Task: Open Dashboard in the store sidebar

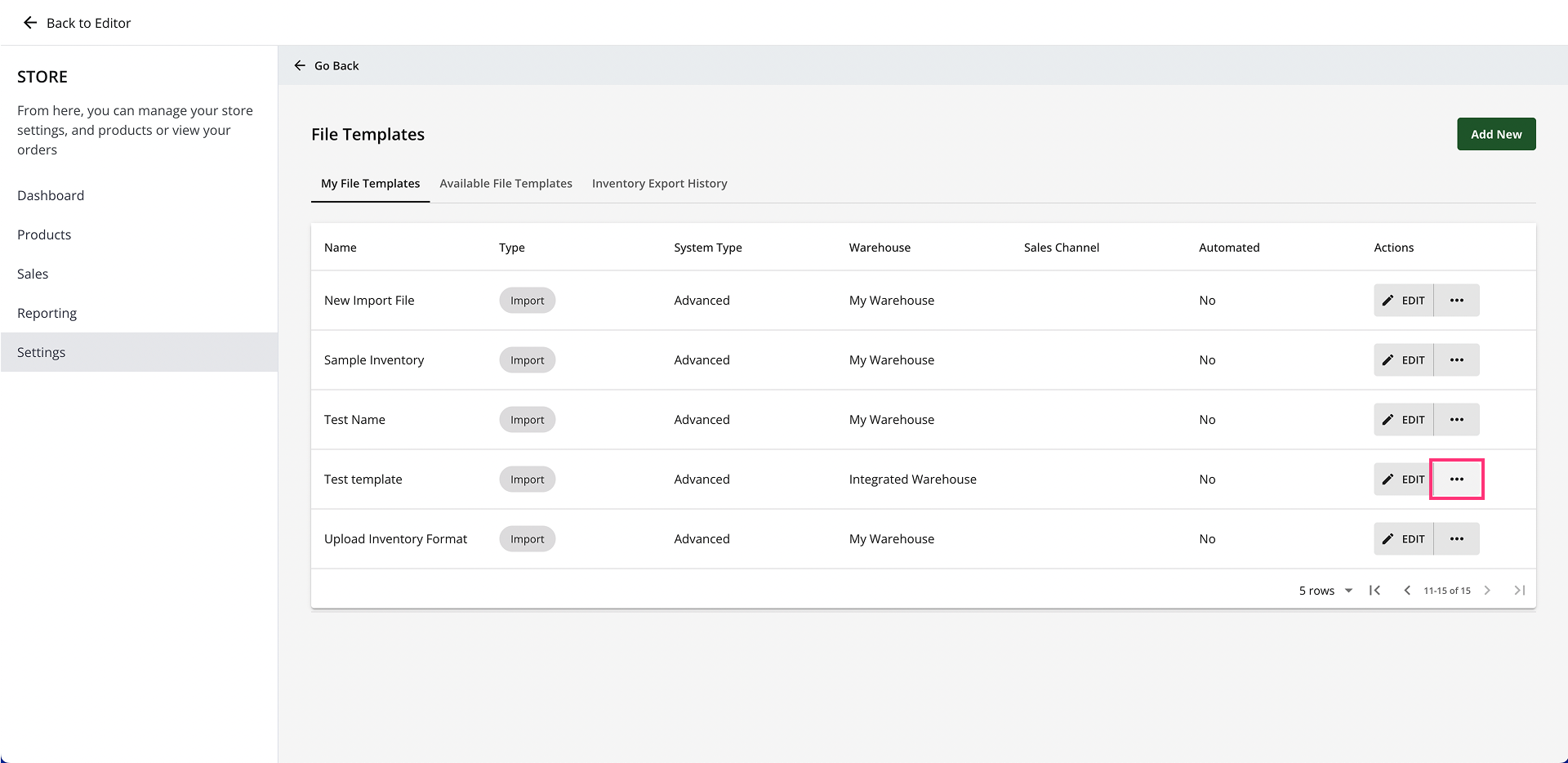Action: [139, 195]
